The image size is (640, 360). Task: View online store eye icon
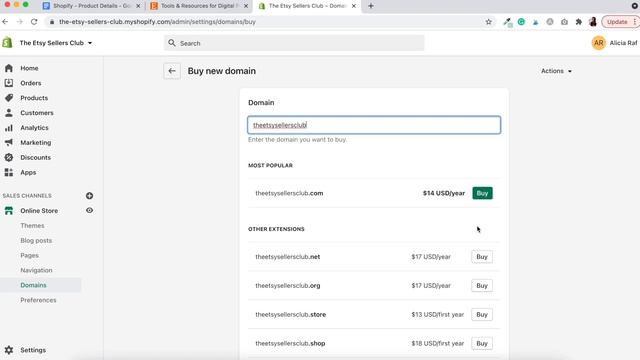click(89, 210)
